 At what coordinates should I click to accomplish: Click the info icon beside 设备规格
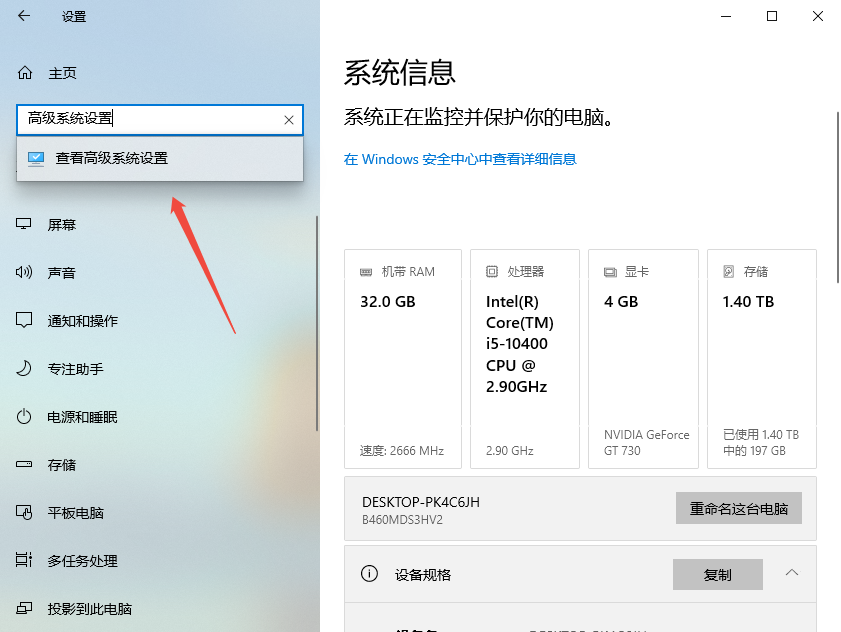tap(369, 574)
